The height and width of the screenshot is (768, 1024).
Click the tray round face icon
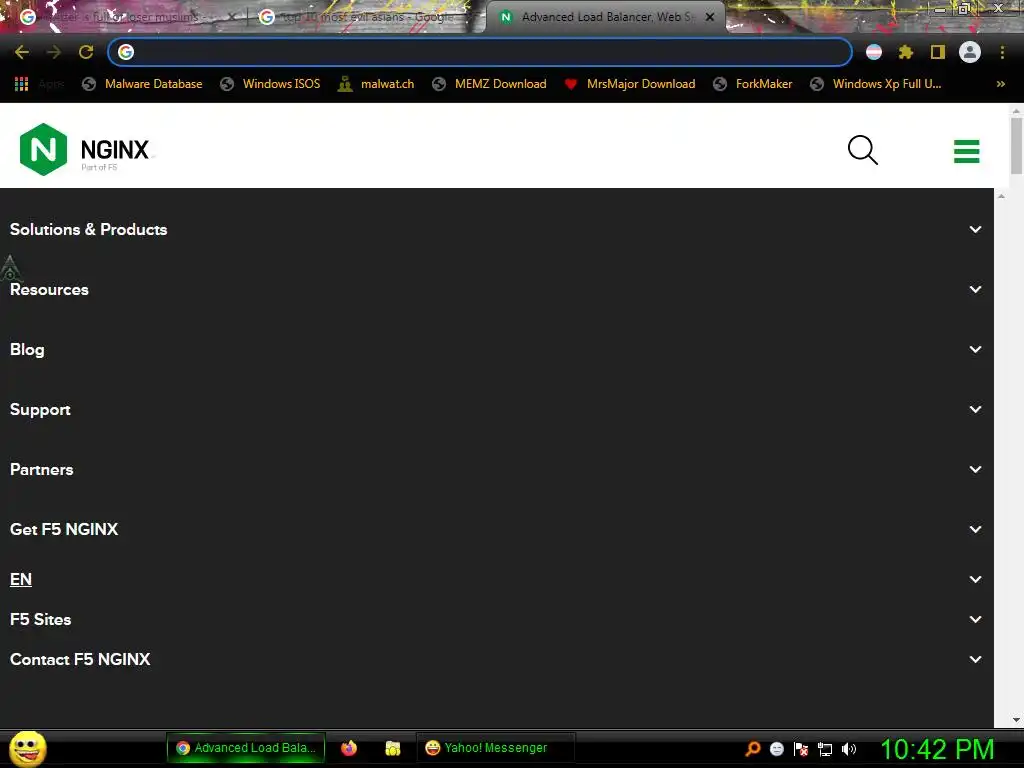coord(776,749)
